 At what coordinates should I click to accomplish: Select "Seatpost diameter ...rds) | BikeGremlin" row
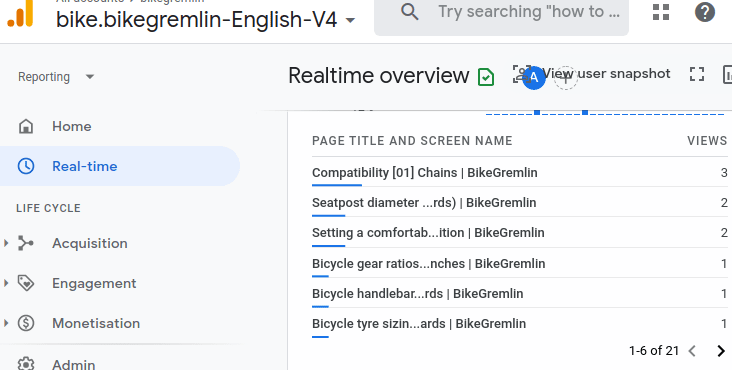520,202
